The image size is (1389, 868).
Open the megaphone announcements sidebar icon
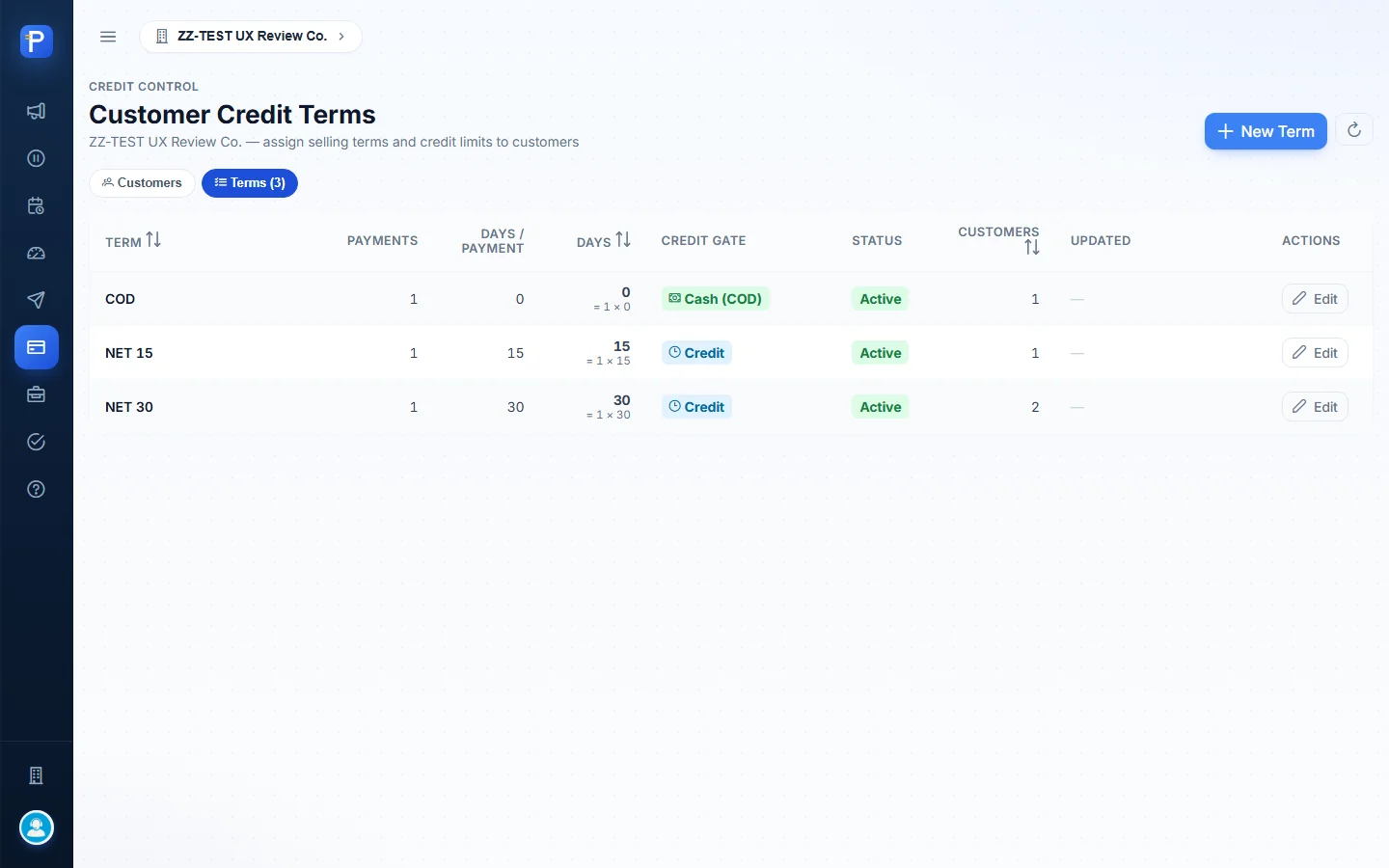pyautogui.click(x=37, y=111)
